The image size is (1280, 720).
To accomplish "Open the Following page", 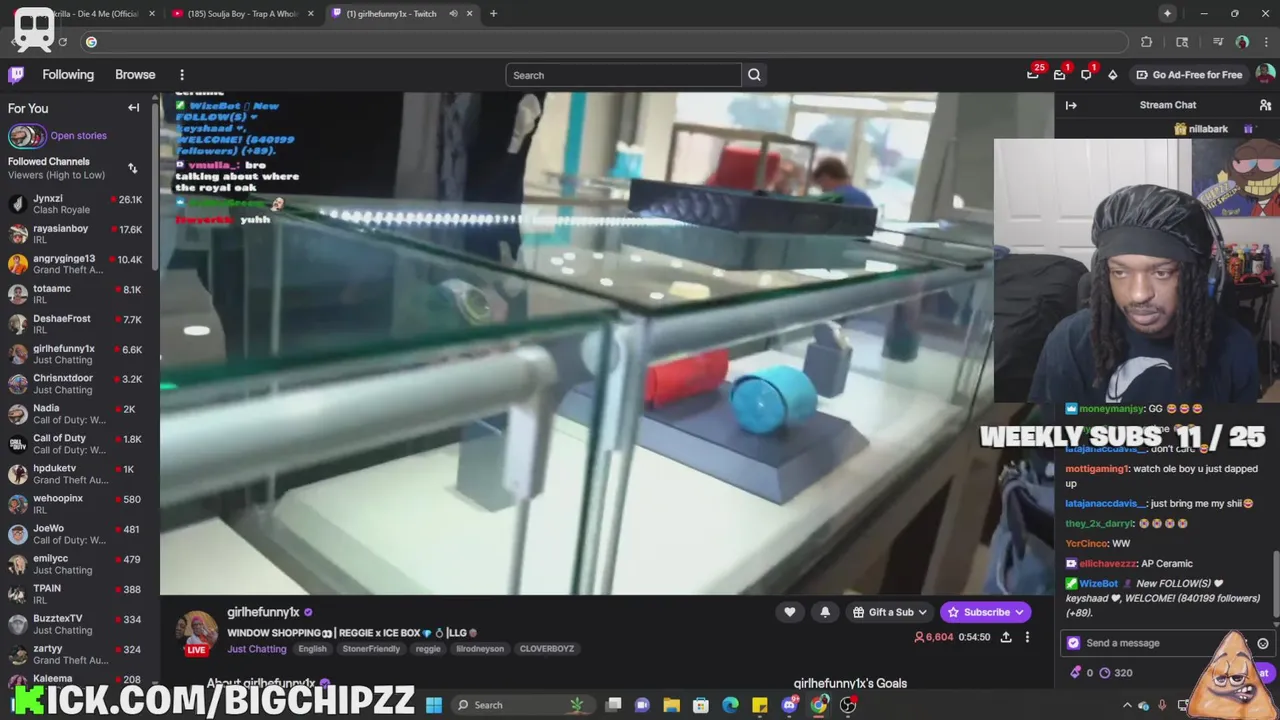I will (68, 75).
